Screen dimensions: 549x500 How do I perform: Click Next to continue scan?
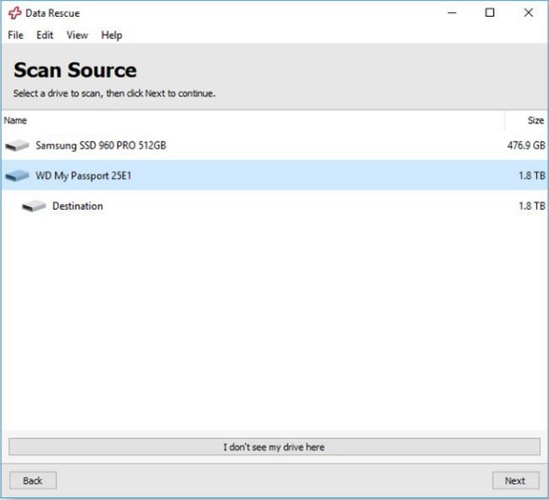pos(515,480)
